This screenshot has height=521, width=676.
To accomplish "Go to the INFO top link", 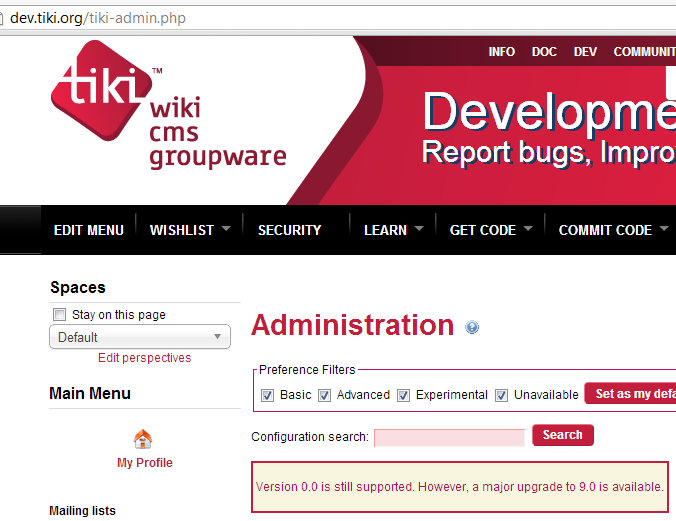I will (x=501, y=52).
